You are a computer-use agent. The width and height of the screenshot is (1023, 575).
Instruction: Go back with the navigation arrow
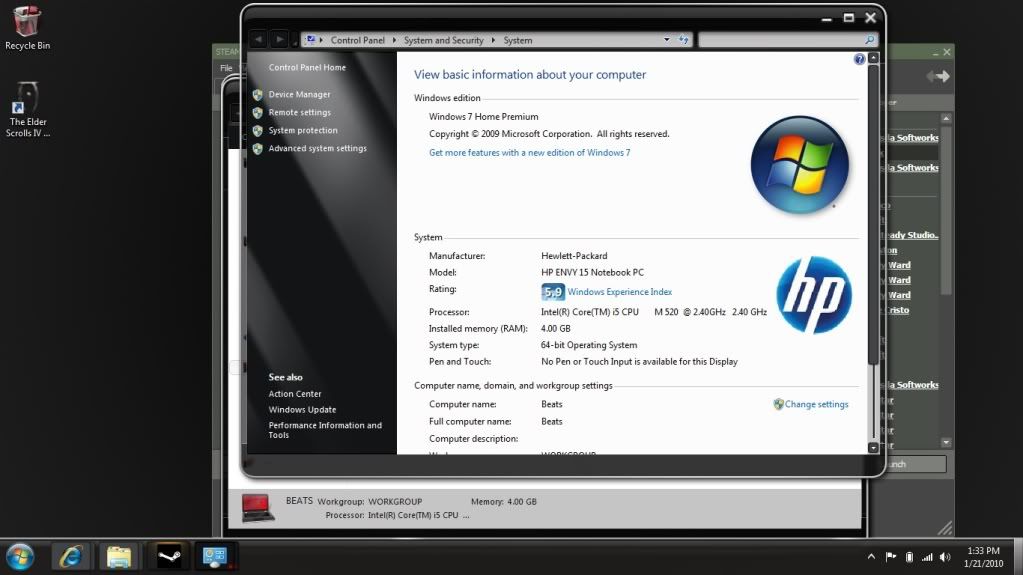(x=258, y=40)
